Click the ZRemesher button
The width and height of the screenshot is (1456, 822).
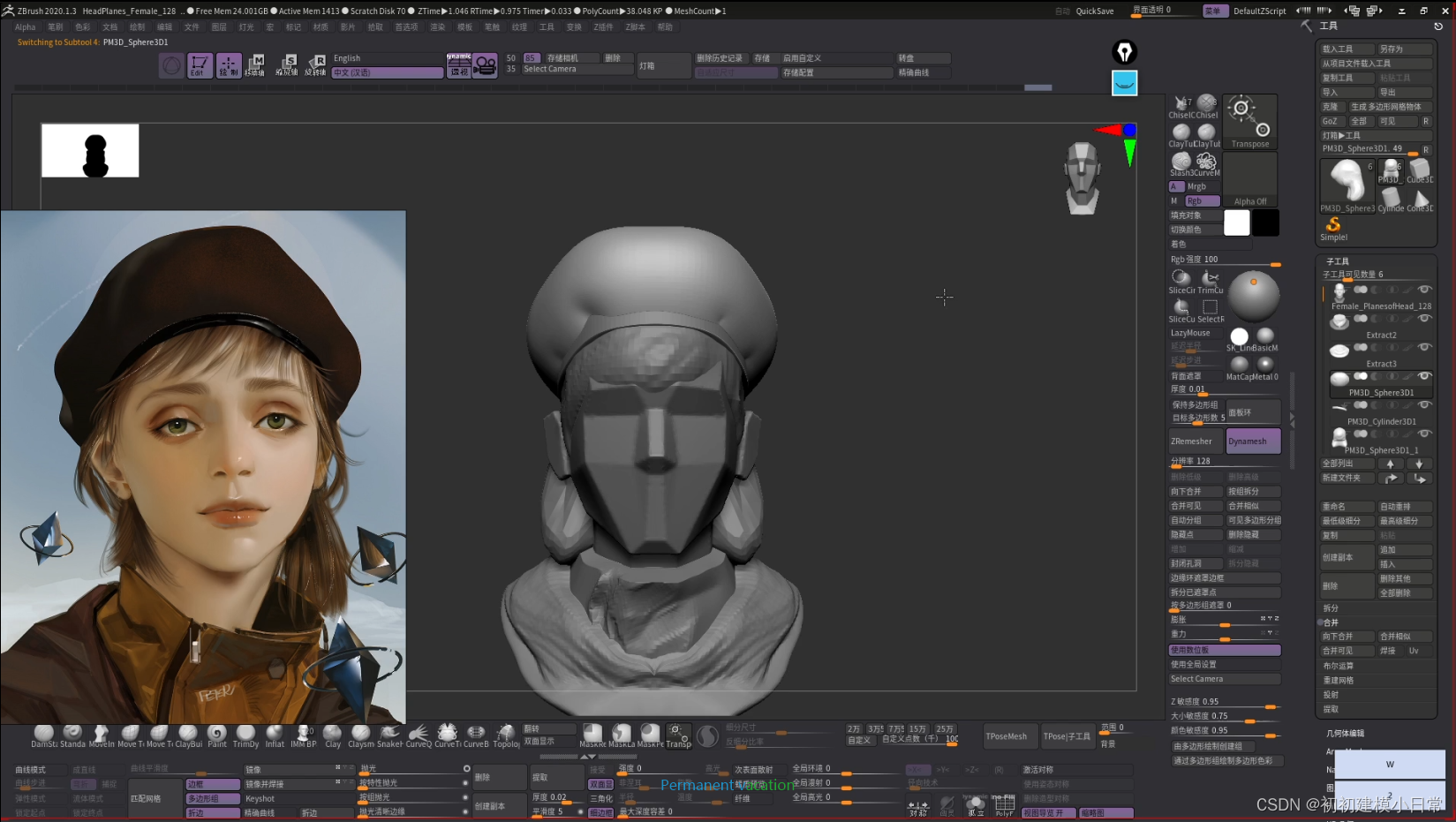1196,441
